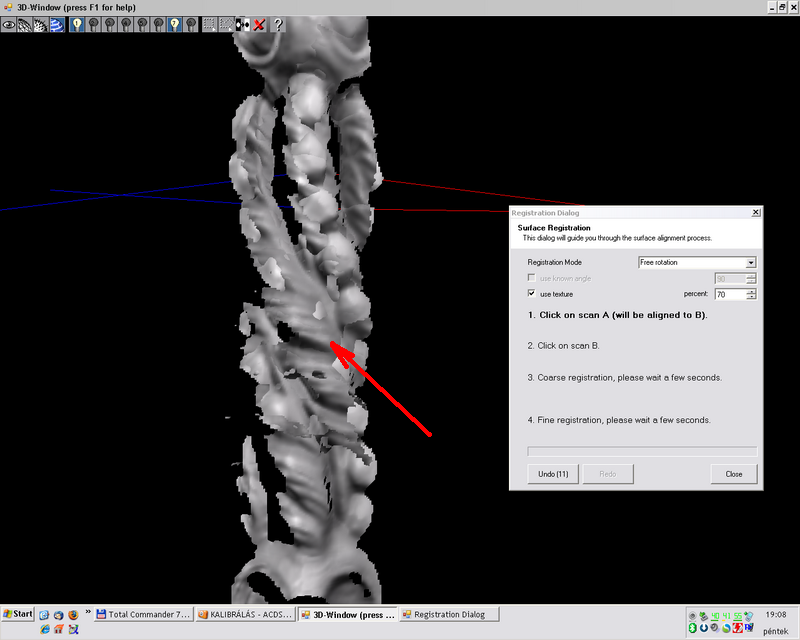Uncheck the 'use texture' checkbox
This screenshot has height=640, width=800.
532,294
